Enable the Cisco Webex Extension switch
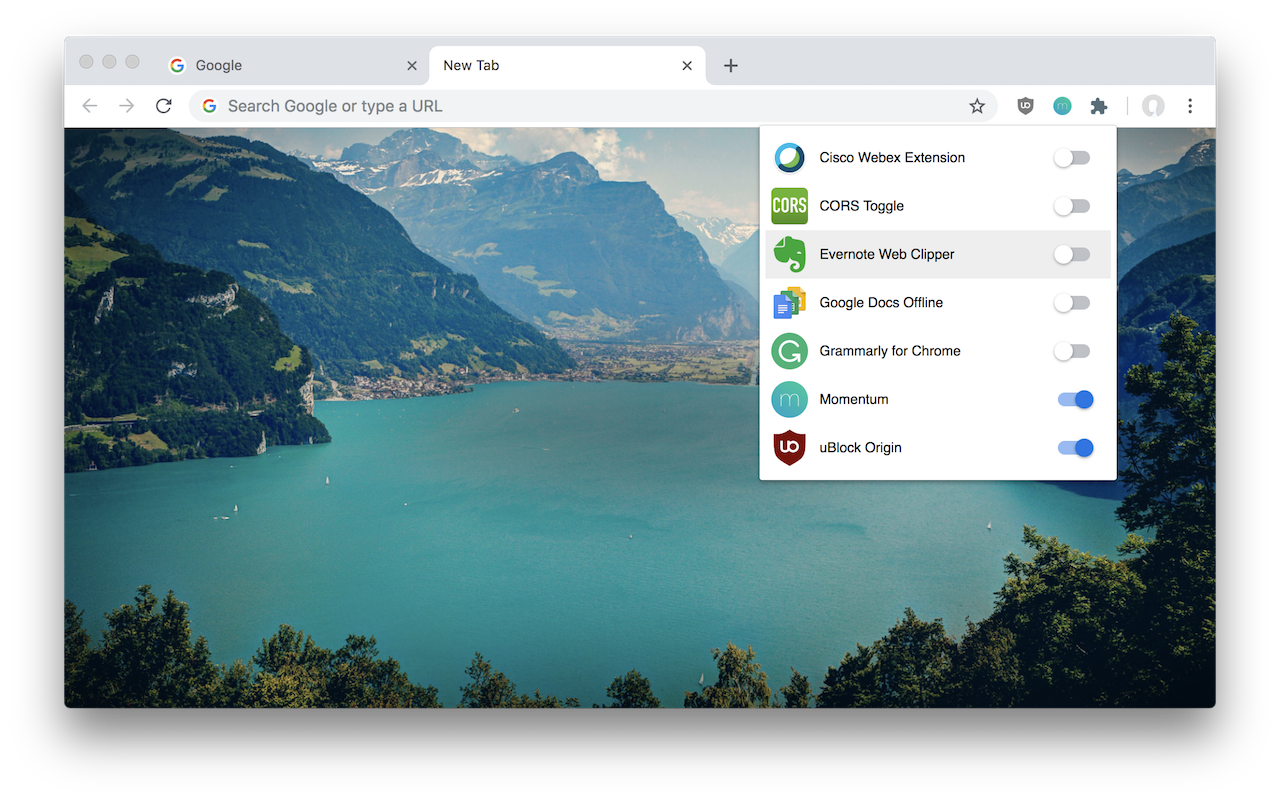This screenshot has width=1280, height=800. tap(1072, 158)
